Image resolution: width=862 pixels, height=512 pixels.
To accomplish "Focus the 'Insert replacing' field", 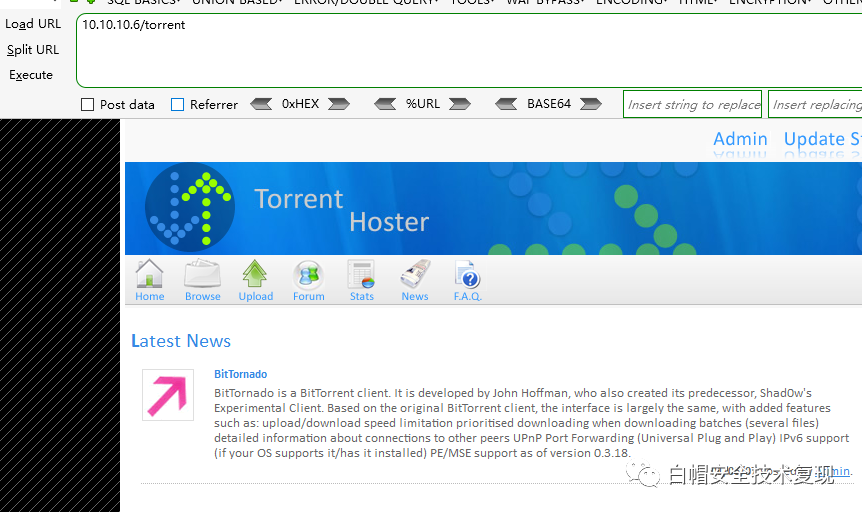I will [816, 104].
